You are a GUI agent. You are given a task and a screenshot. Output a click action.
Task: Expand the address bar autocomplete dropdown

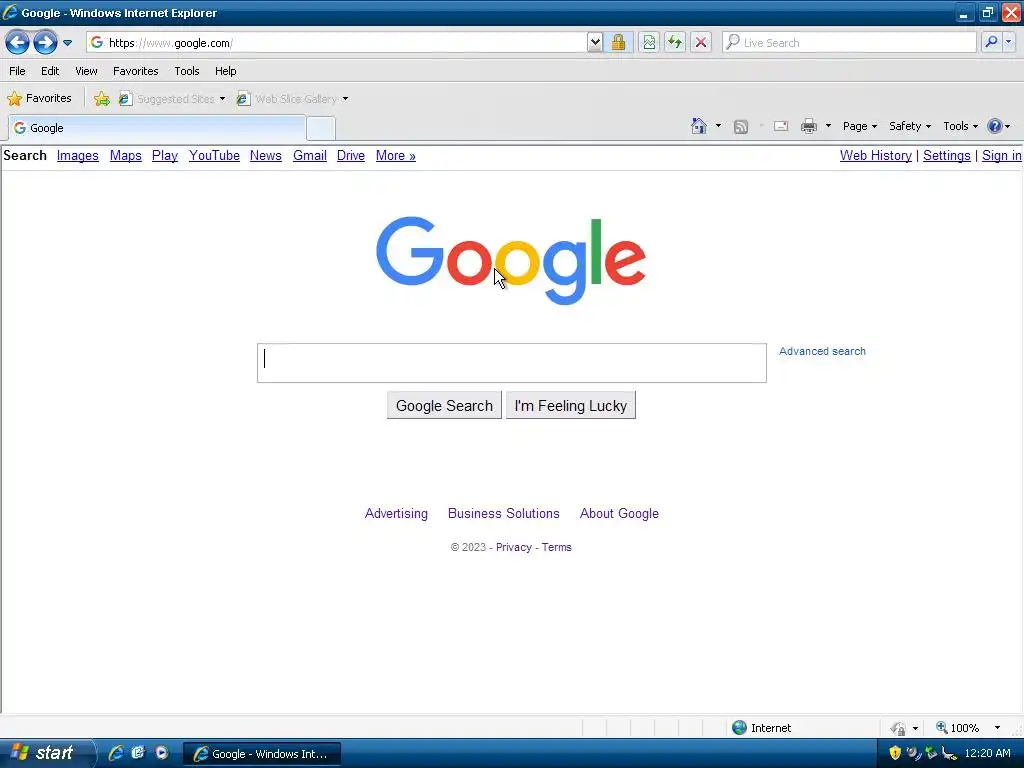(594, 43)
